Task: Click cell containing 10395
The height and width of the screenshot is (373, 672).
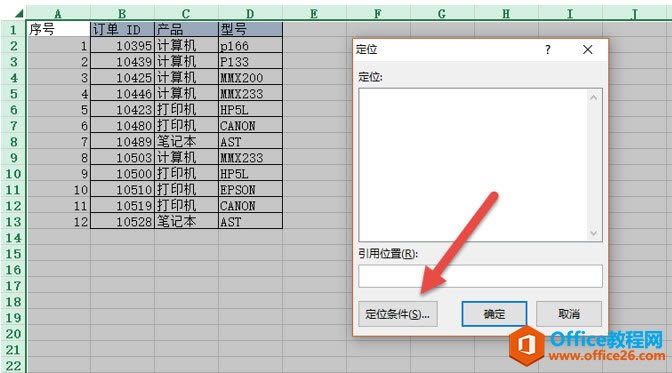Action: point(122,45)
